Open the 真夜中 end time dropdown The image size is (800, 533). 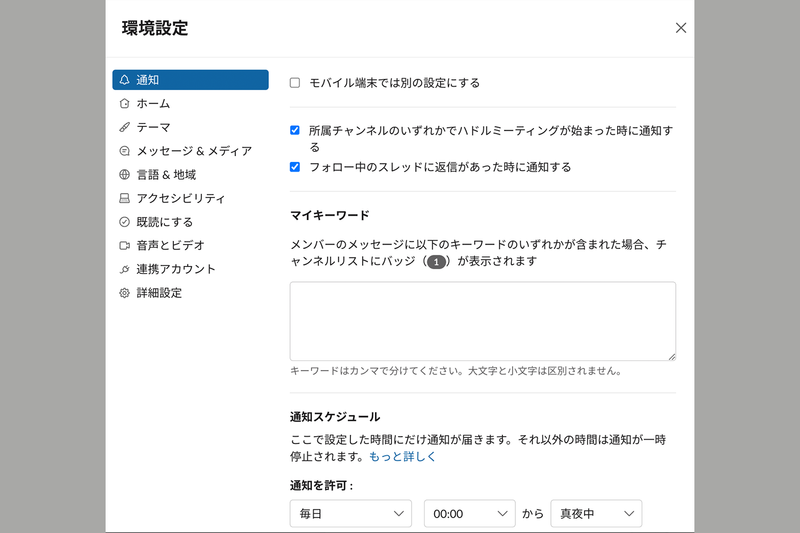596,514
